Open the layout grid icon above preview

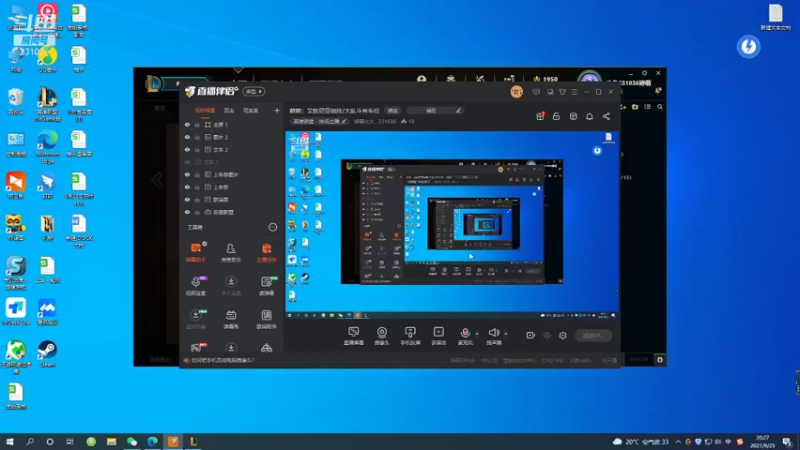573,116
